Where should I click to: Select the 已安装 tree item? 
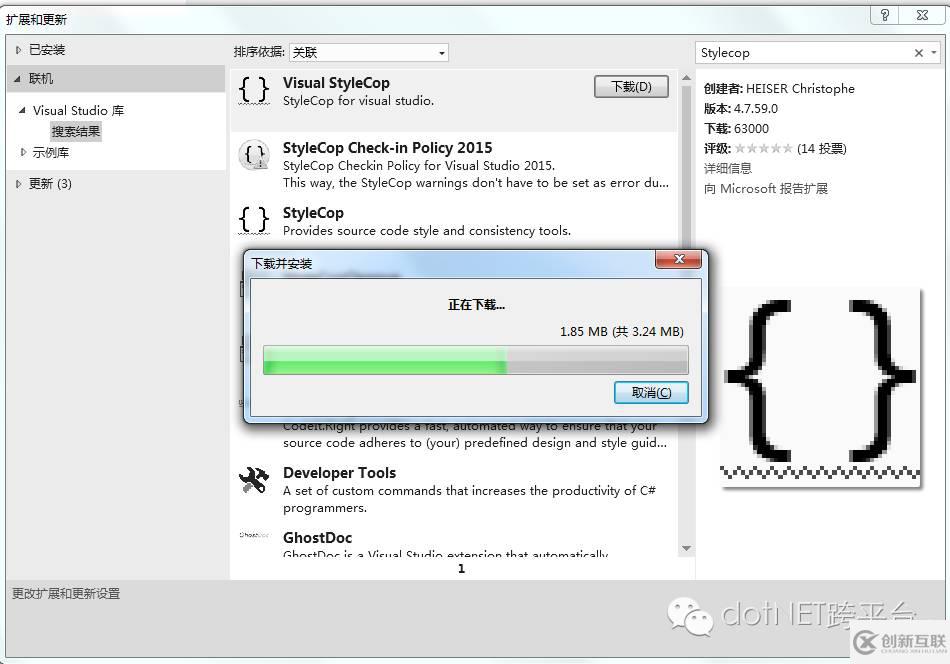[x=47, y=50]
